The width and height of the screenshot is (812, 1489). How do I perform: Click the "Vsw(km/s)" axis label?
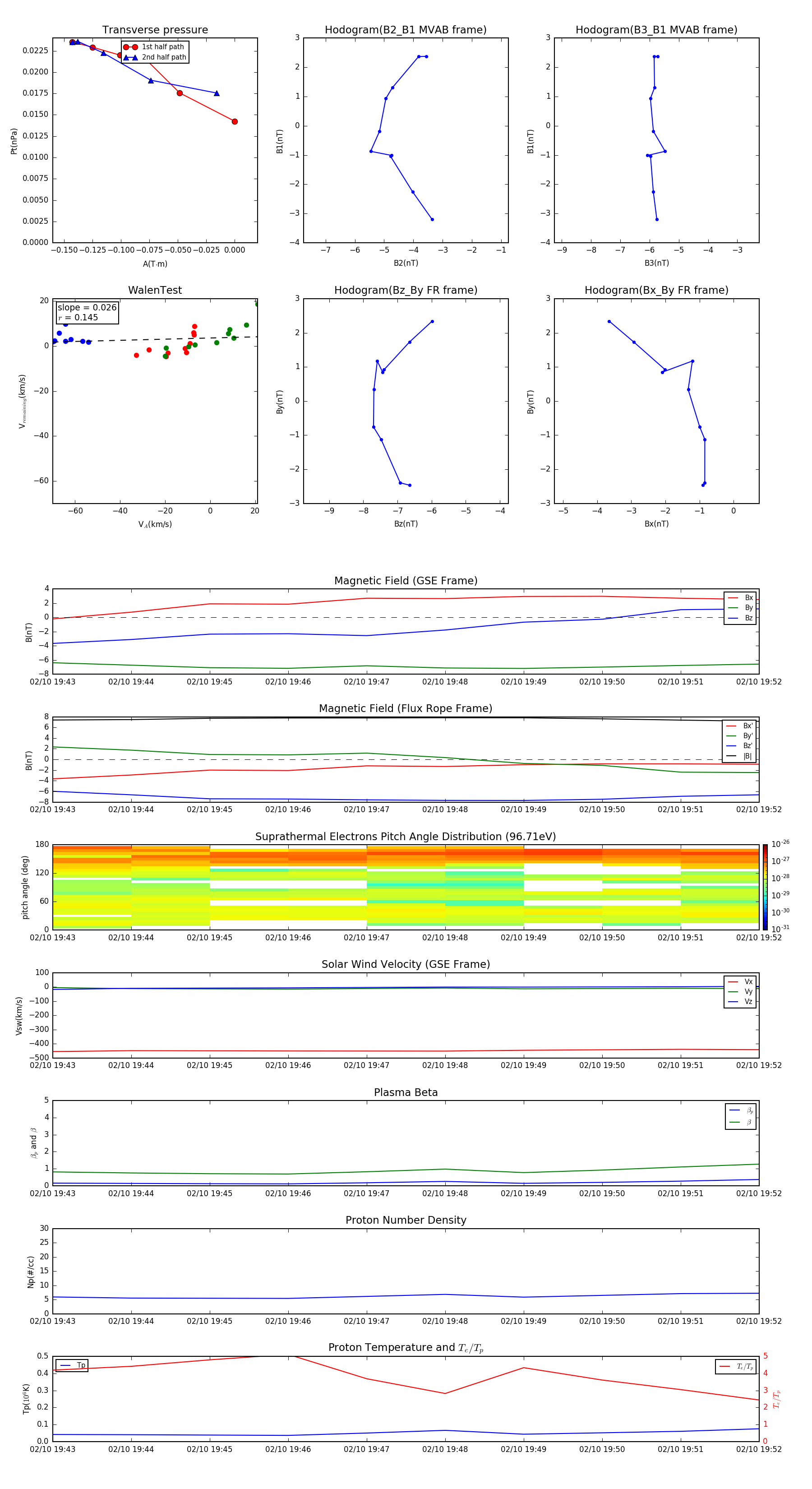click(18, 1016)
